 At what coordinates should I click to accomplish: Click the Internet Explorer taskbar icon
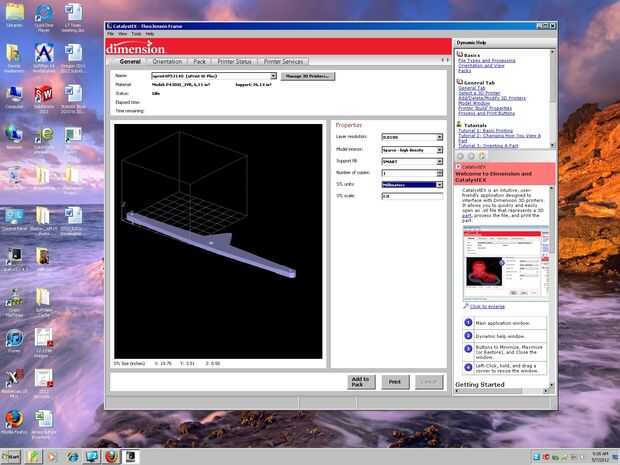click(x=72, y=457)
